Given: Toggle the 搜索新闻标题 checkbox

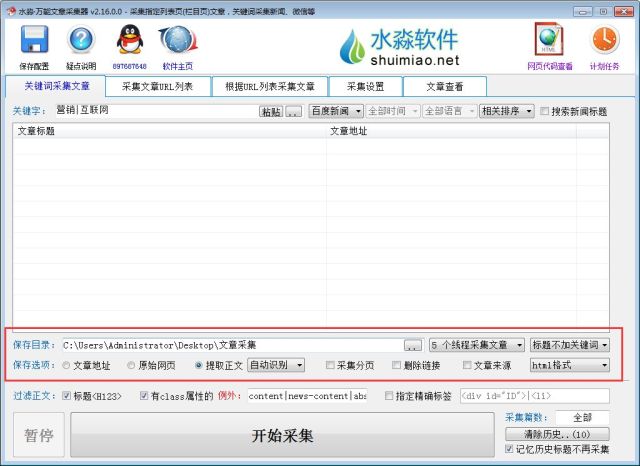Looking at the screenshot, I should [x=544, y=111].
